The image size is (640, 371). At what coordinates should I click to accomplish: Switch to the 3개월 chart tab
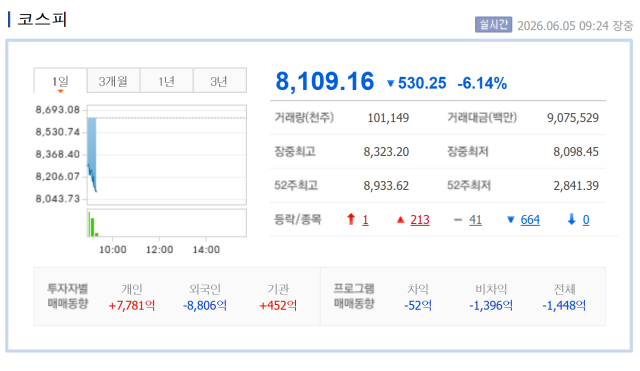point(113,81)
